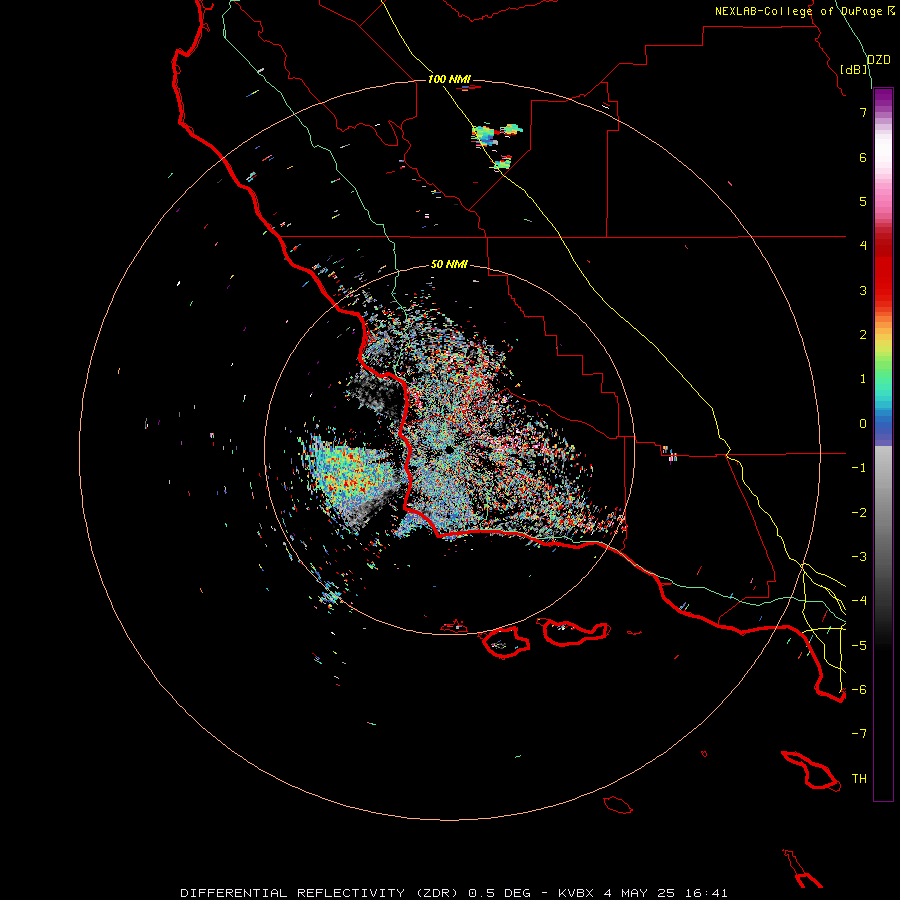The width and height of the screenshot is (900, 900).
Task: Click the 7 value on color scale
Action: point(863,112)
